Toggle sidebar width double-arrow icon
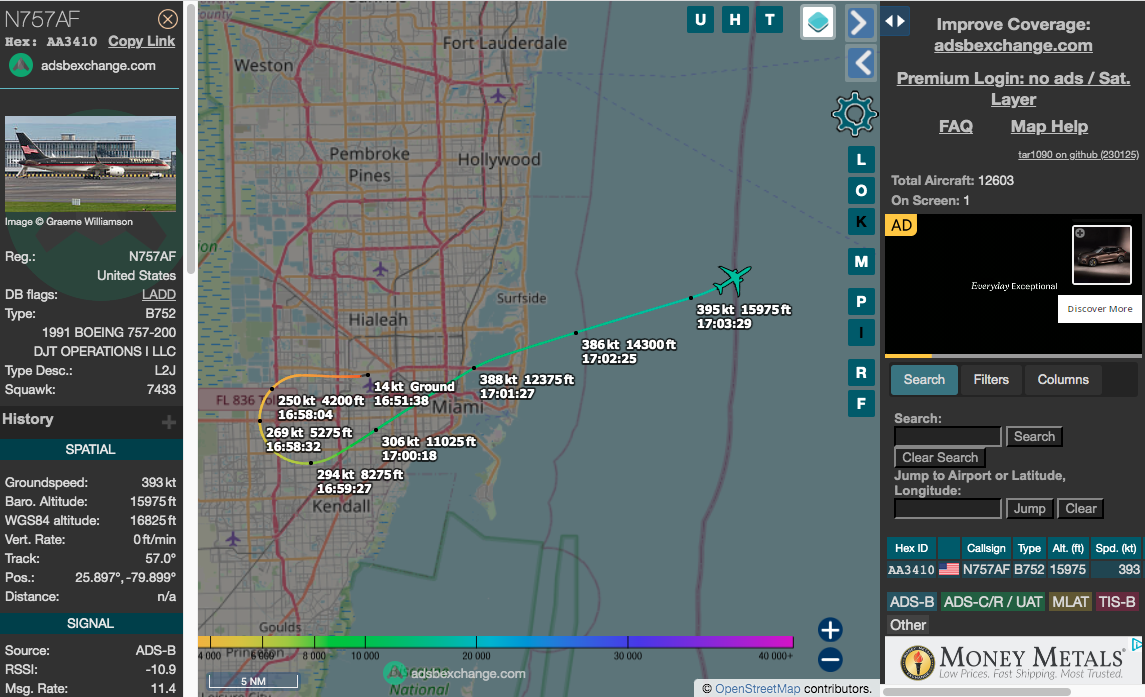 (x=895, y=21)
